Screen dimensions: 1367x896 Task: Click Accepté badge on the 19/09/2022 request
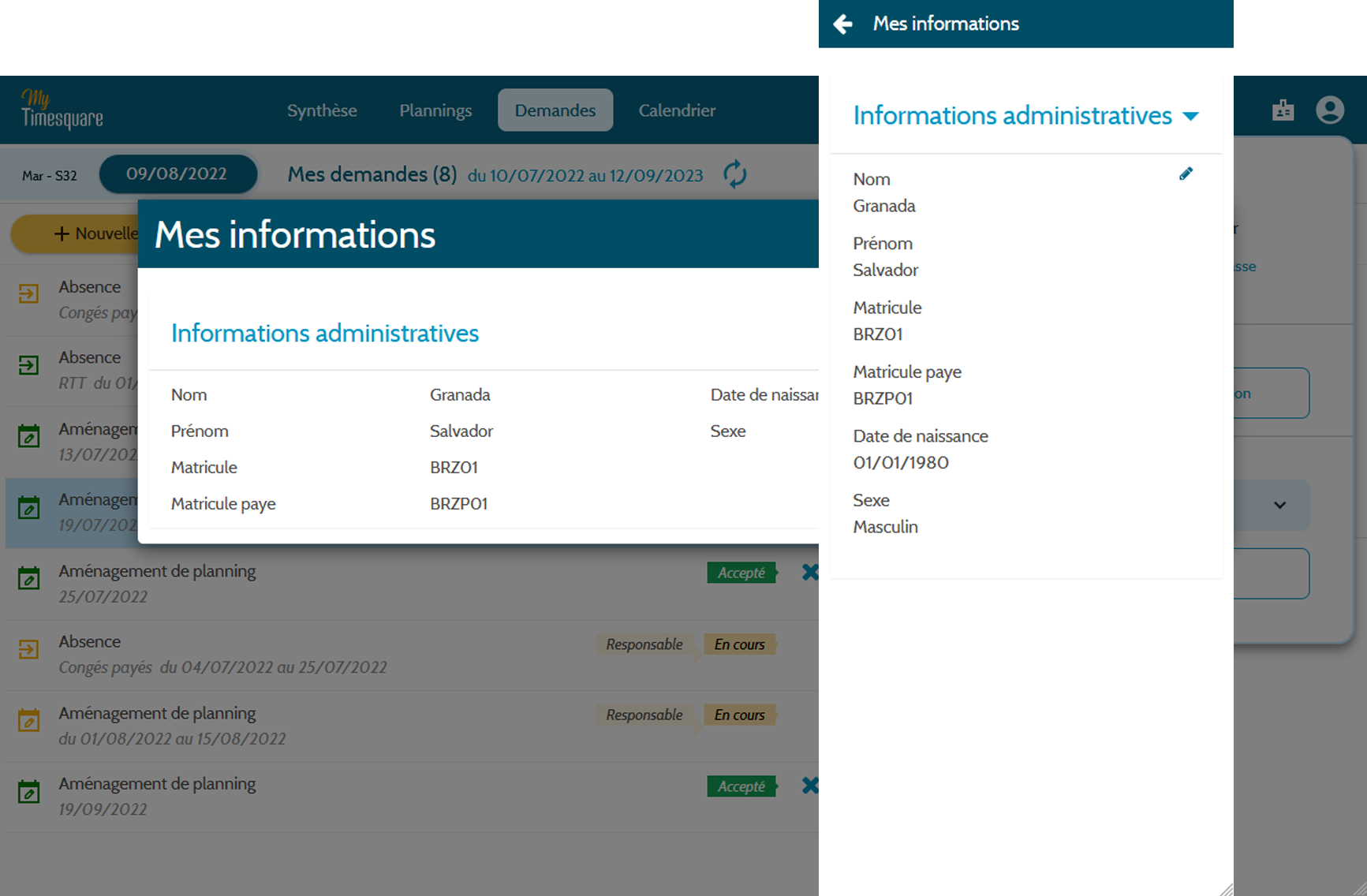[741, 786]
